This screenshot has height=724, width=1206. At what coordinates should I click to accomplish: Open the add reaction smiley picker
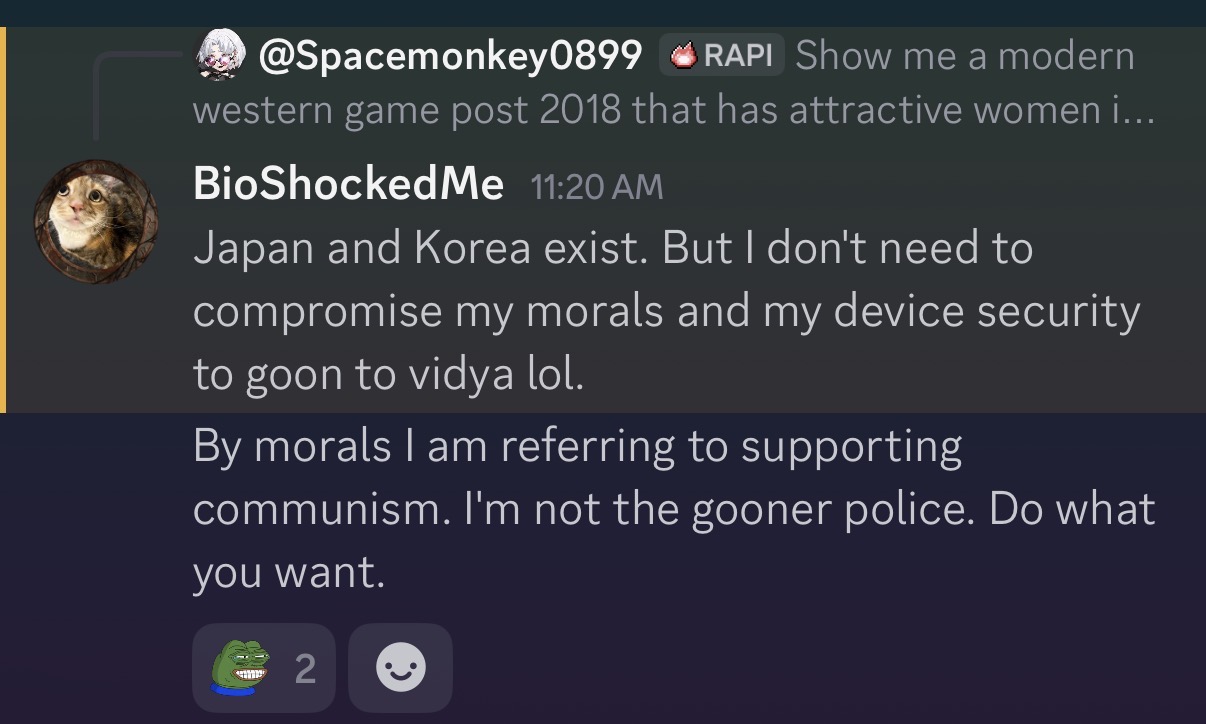(x=400, y=668)
